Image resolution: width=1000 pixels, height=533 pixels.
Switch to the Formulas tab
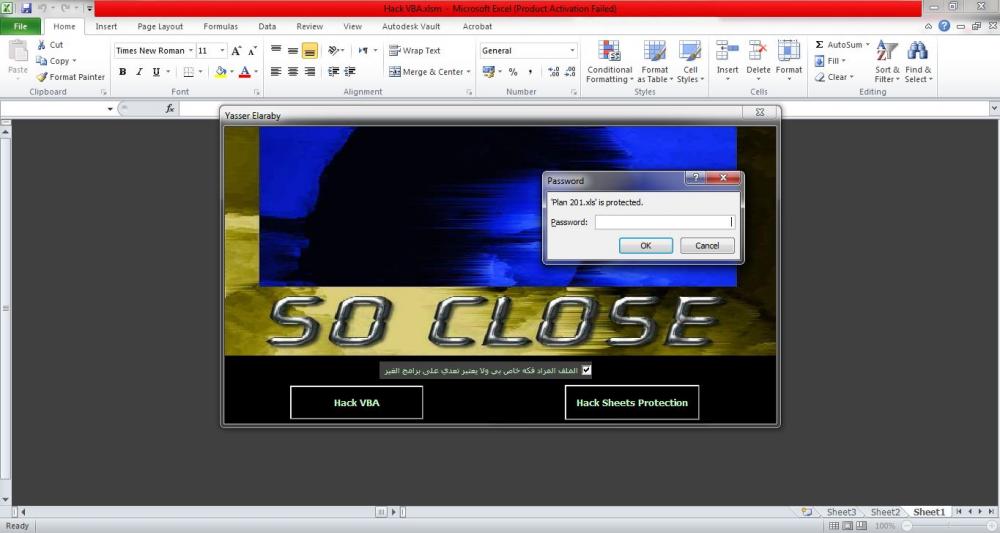click(221, 26)
